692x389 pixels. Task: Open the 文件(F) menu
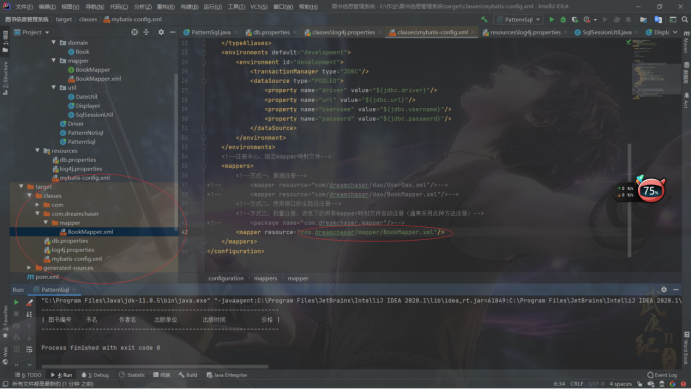click(24, 7)
